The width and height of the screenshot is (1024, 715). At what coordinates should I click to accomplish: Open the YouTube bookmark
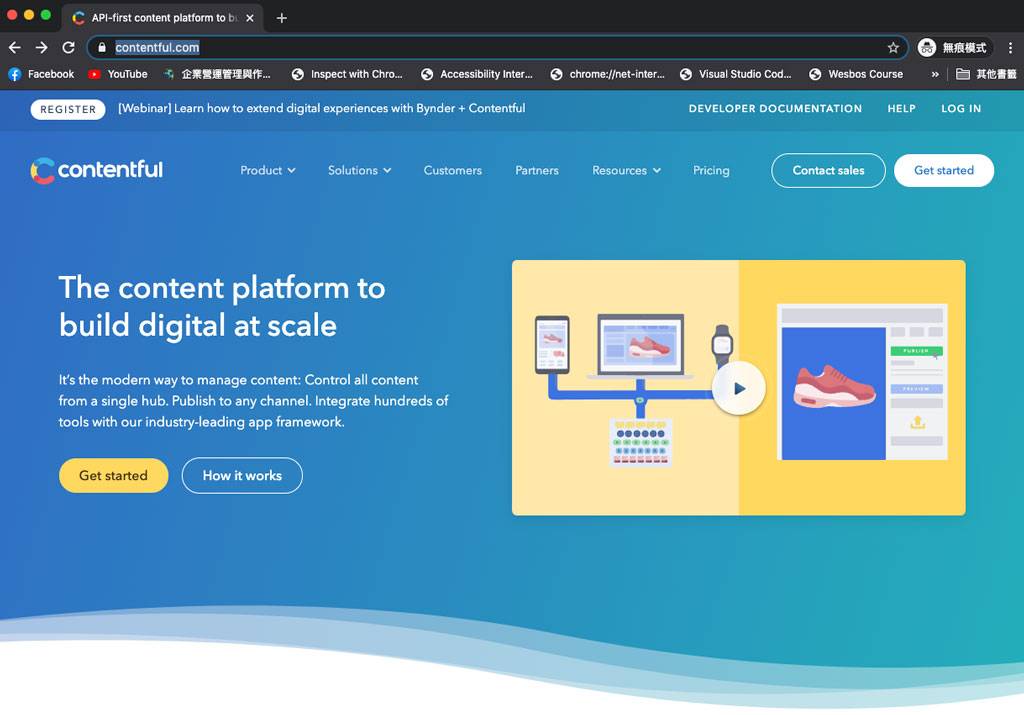coord(118,74)
